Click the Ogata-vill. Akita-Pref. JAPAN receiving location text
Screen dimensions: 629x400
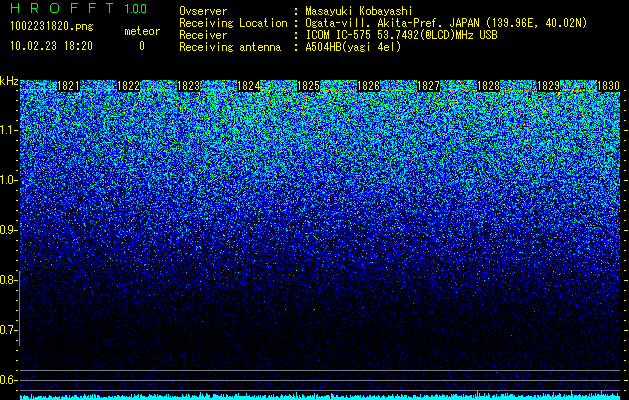point(446,23)
